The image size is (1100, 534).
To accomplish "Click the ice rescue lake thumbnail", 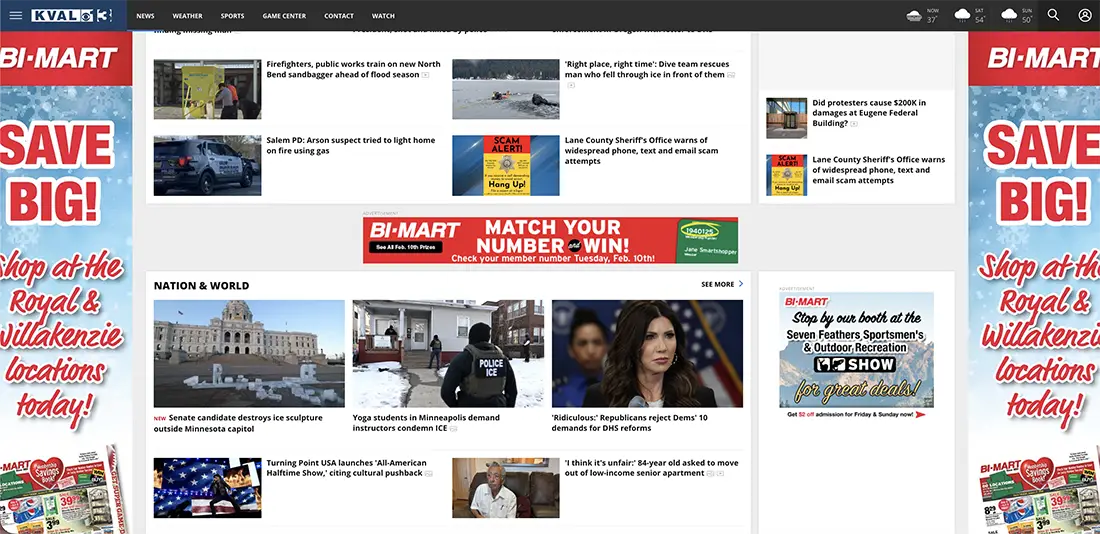I will point(506,89).
